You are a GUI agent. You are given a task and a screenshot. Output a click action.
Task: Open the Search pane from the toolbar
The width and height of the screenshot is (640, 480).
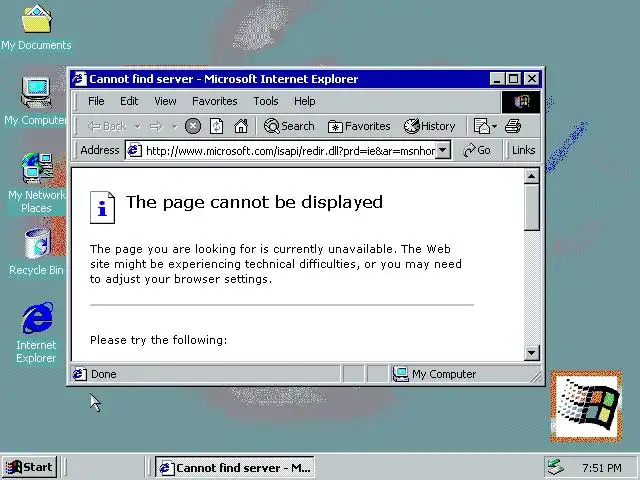click(x=289, y=126)
